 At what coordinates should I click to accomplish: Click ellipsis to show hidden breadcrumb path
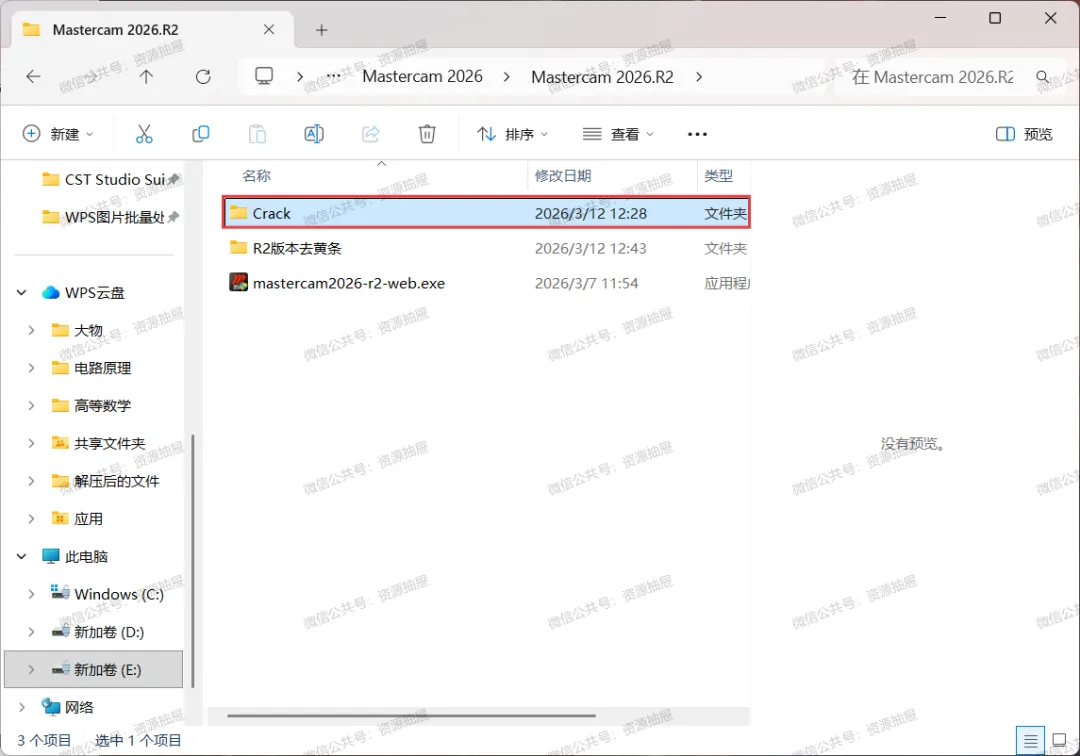(x=333, y=76)
